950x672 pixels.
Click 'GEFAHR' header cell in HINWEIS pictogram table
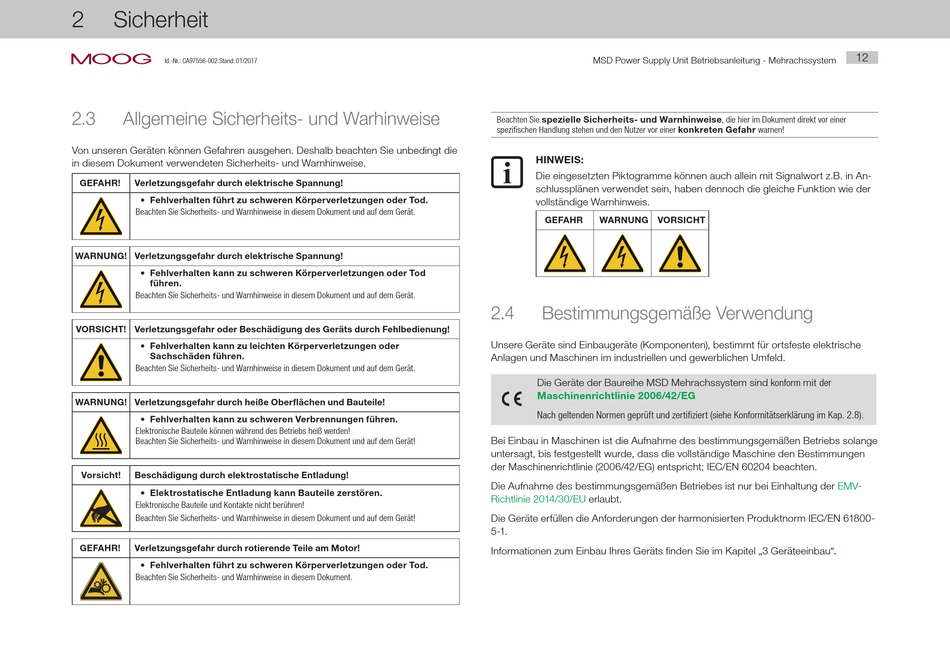click(564, 220)
